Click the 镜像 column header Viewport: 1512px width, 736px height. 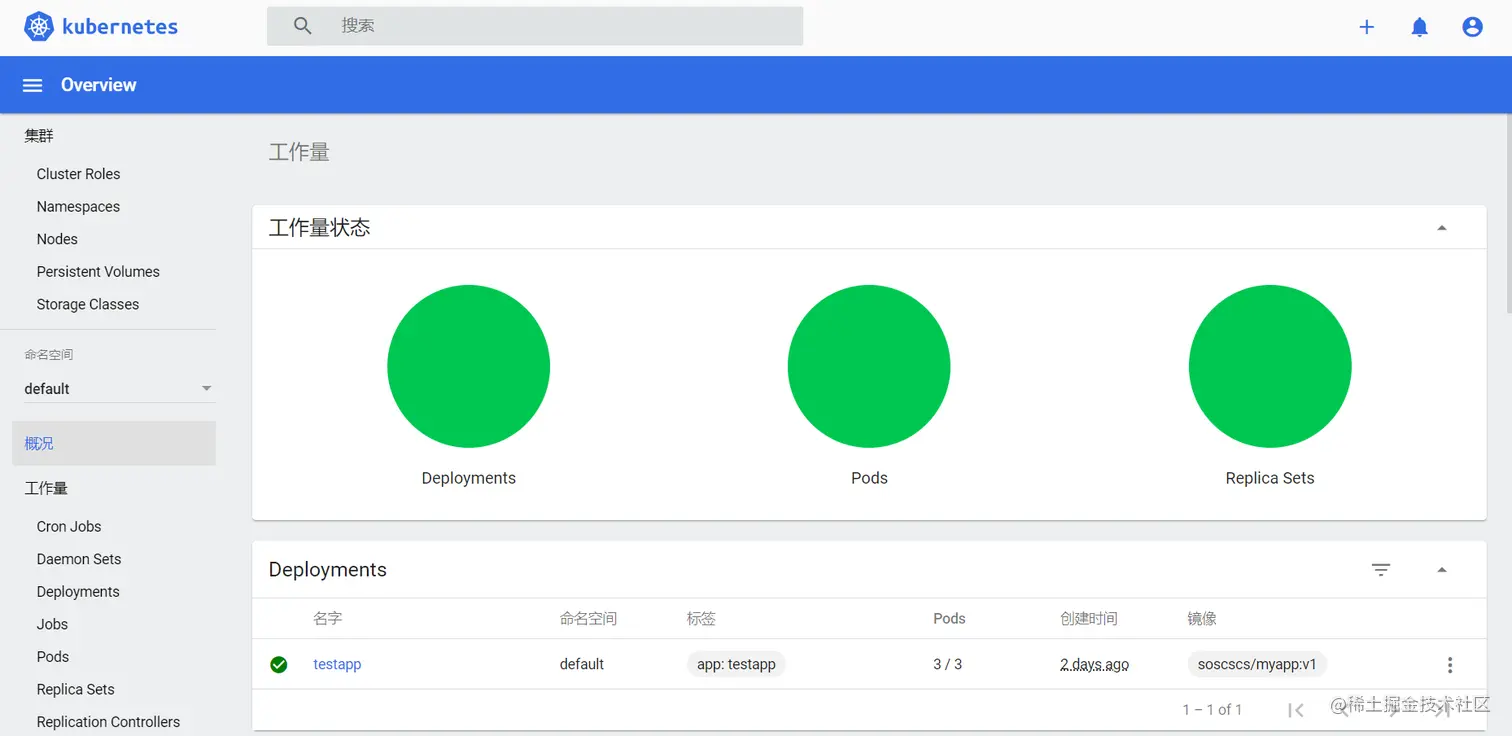coord(1201,619)
